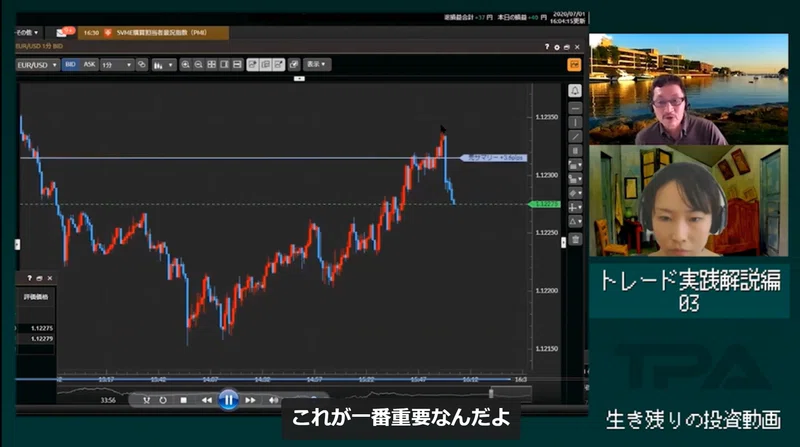The image size is (800, 447).
Task: Select the 1.12275 price cell
Action: click(42, 328)
